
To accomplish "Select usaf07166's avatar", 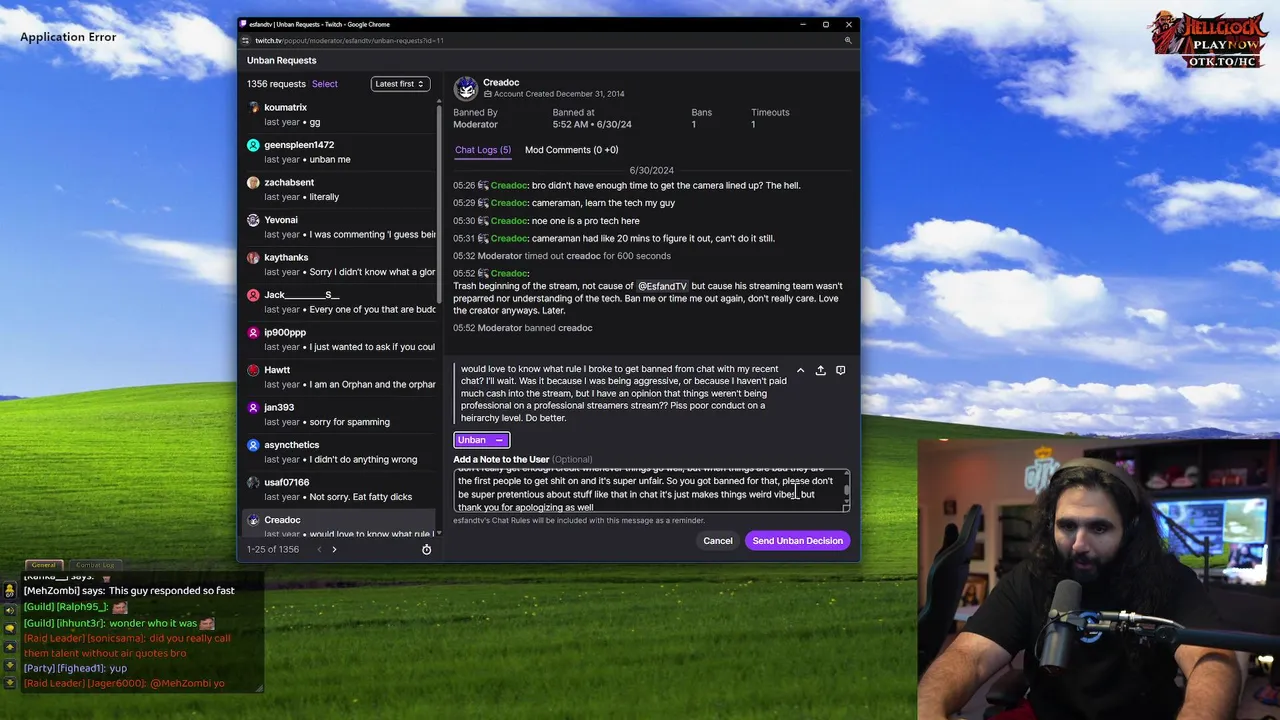I will 253,482.
